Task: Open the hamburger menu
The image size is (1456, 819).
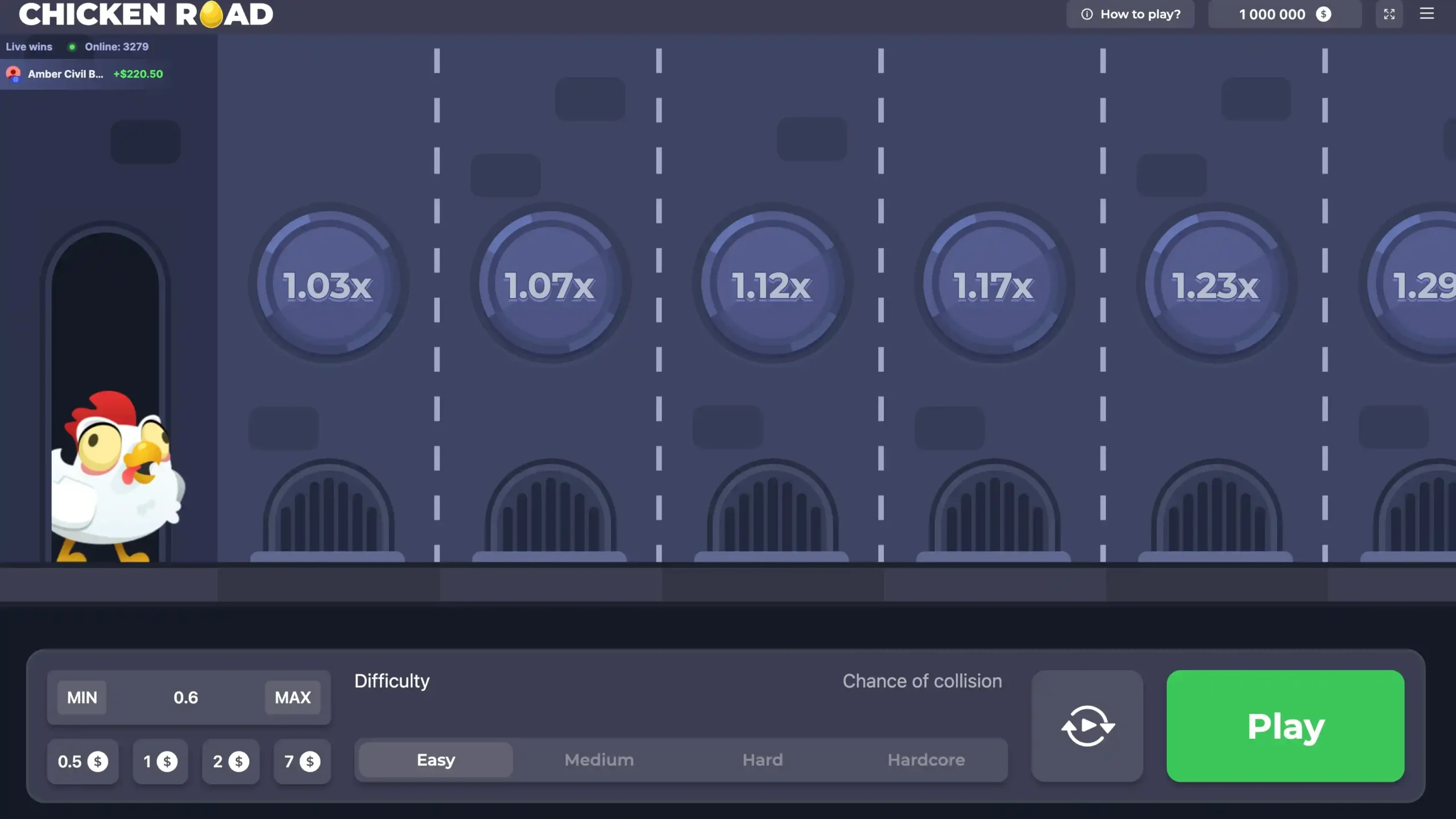Action: click(x=1426, y=14)
